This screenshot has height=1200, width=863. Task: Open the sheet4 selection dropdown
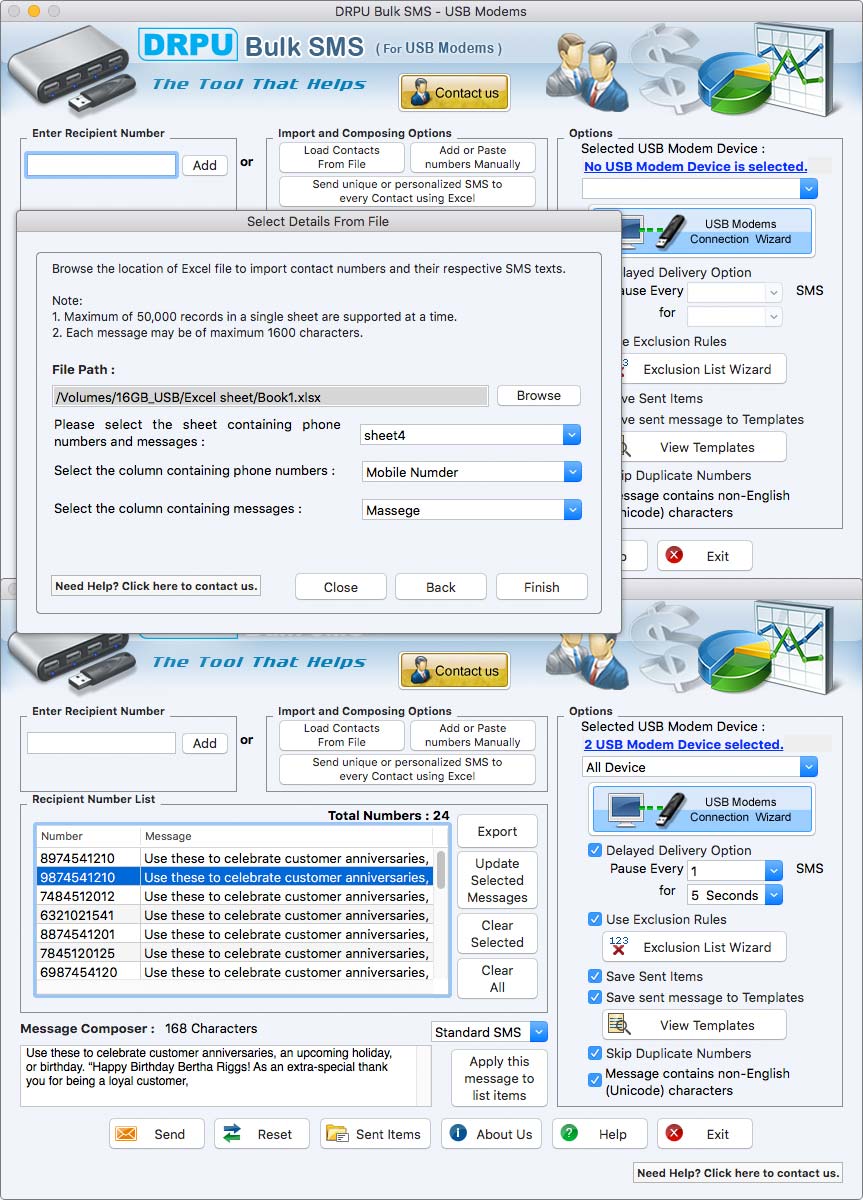[x=571, y=435]
